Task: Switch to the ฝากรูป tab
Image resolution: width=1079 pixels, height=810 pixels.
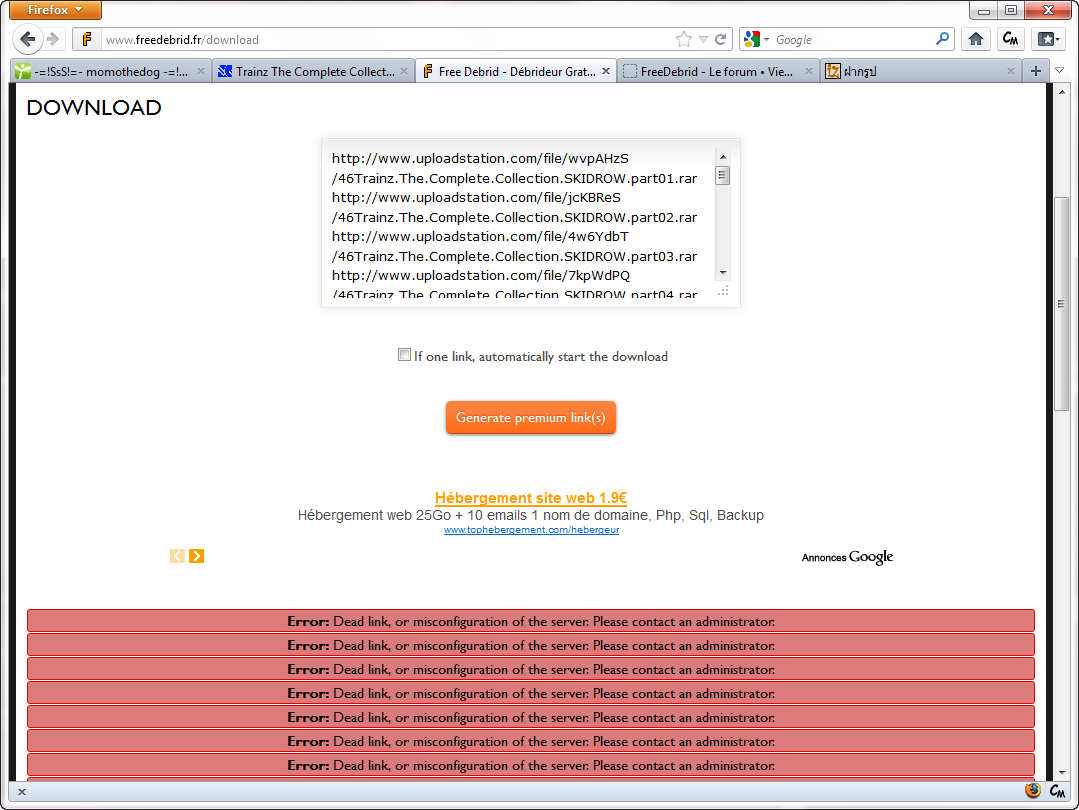Action: click(x=920, y=71)
